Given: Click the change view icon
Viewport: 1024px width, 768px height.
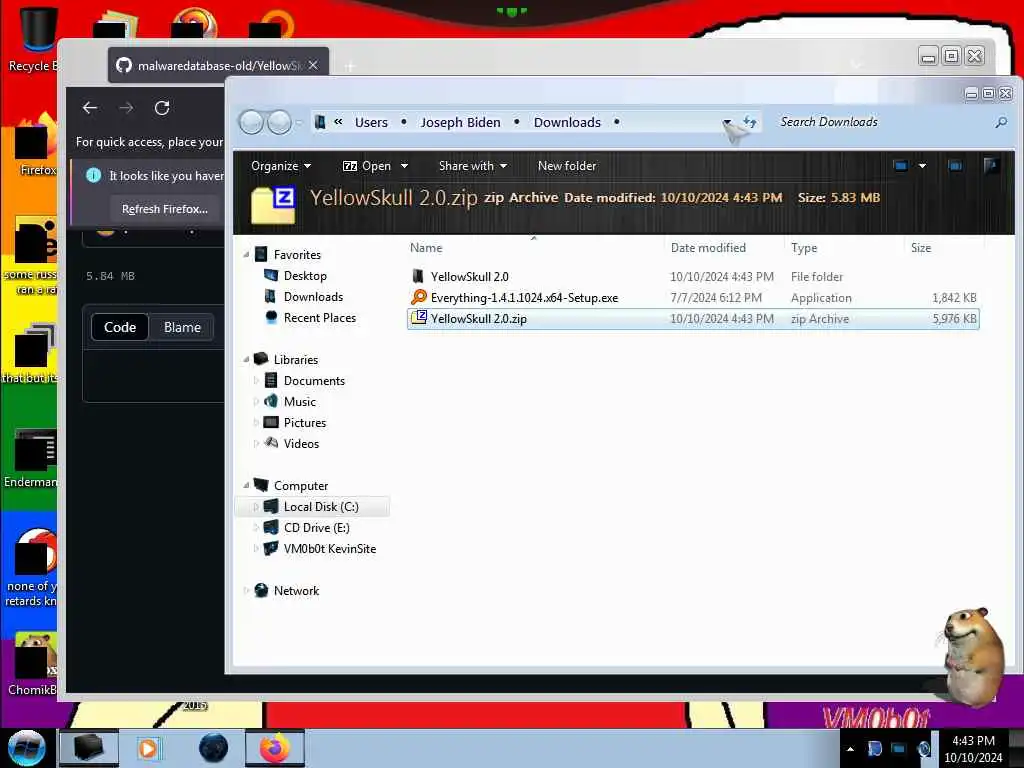Looking at the screenshot, I should (901, 166).
